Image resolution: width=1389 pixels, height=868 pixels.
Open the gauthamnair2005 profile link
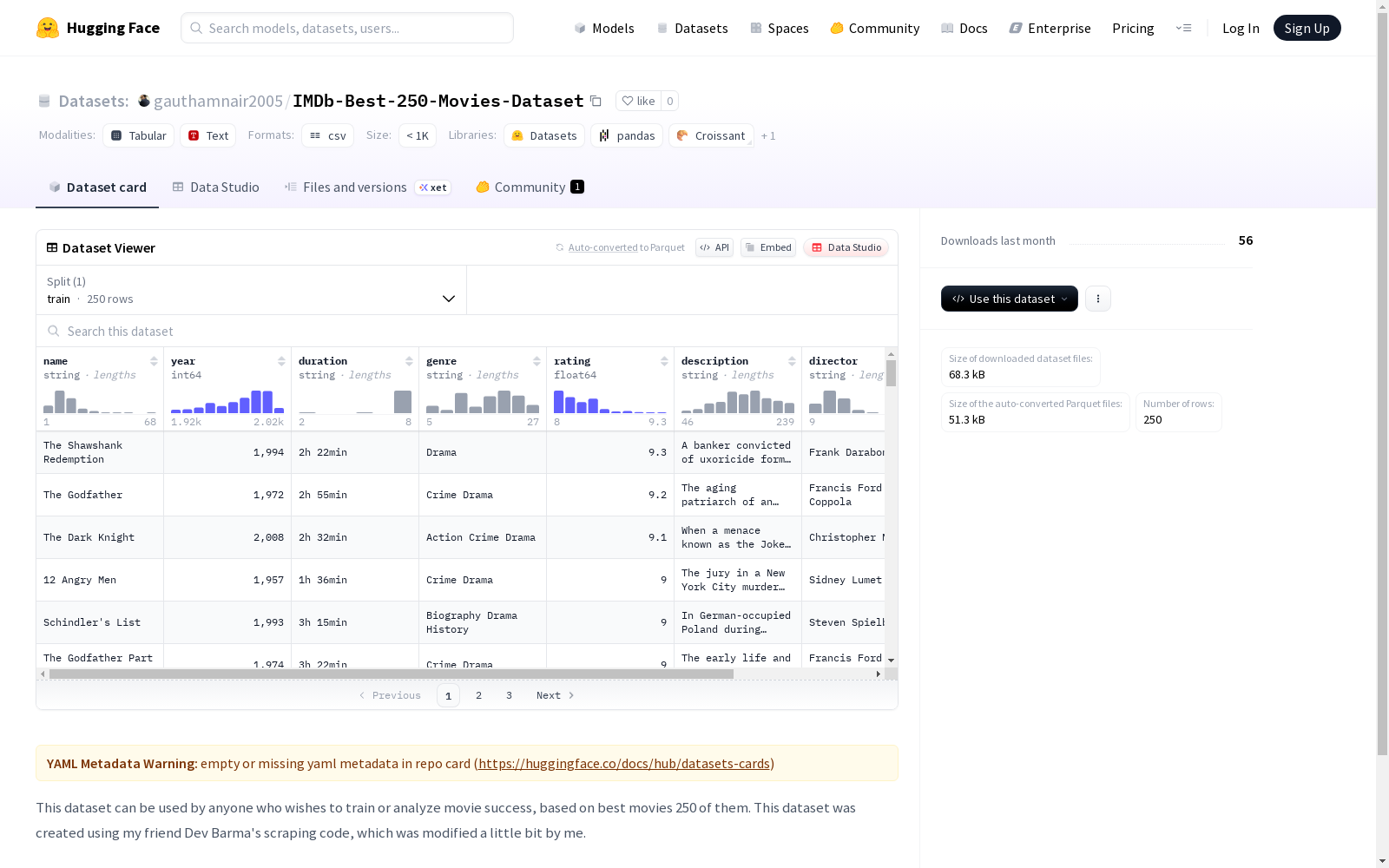pos(218,101)
